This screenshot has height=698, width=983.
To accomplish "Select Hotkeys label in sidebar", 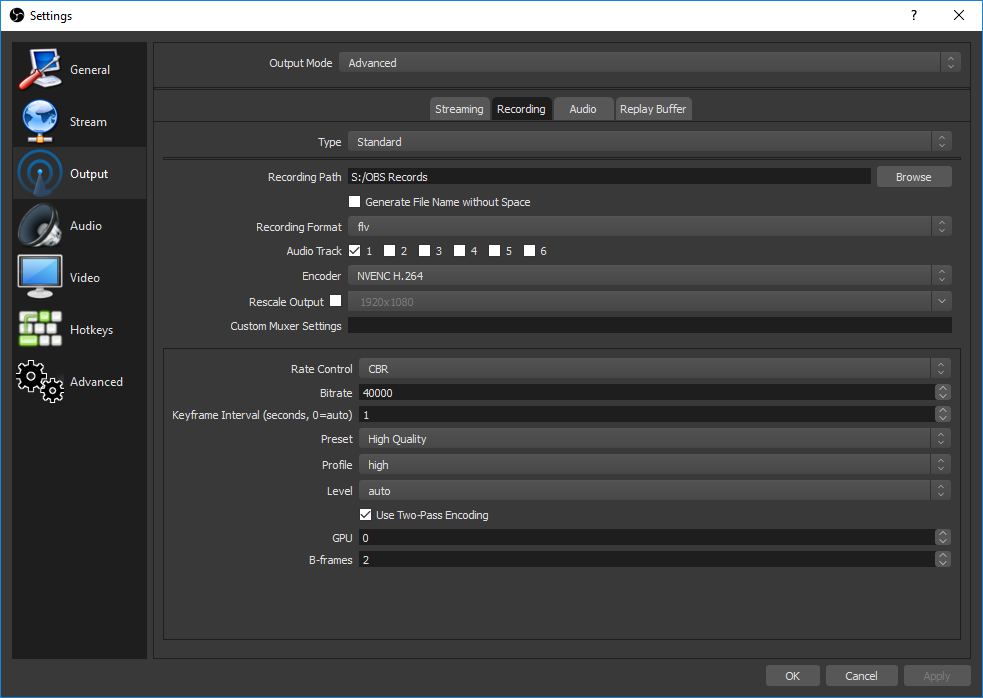I will (92, 330).
